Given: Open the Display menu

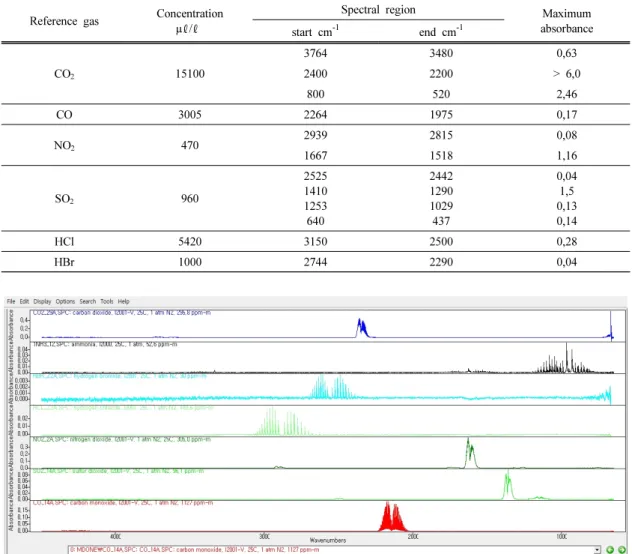Looking at the screenshot, I should click(42, 301).
